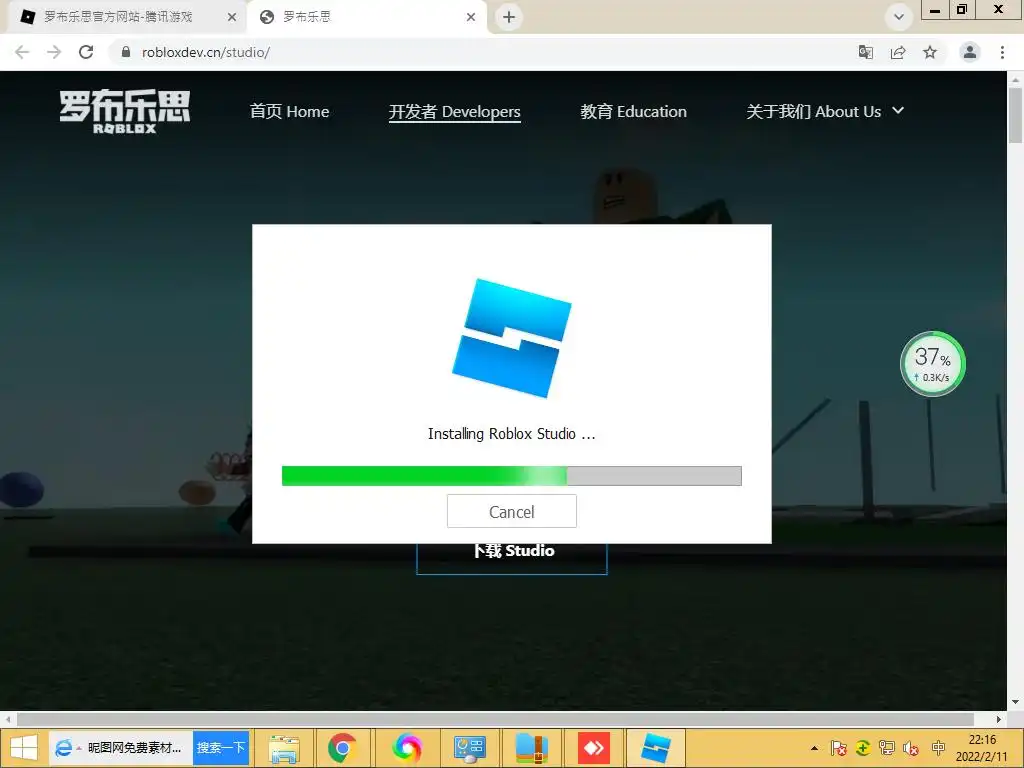Viewport: 1024px width, 768px height.
Task: Open Chrome three-dot menu
Action: (1002, 52)
